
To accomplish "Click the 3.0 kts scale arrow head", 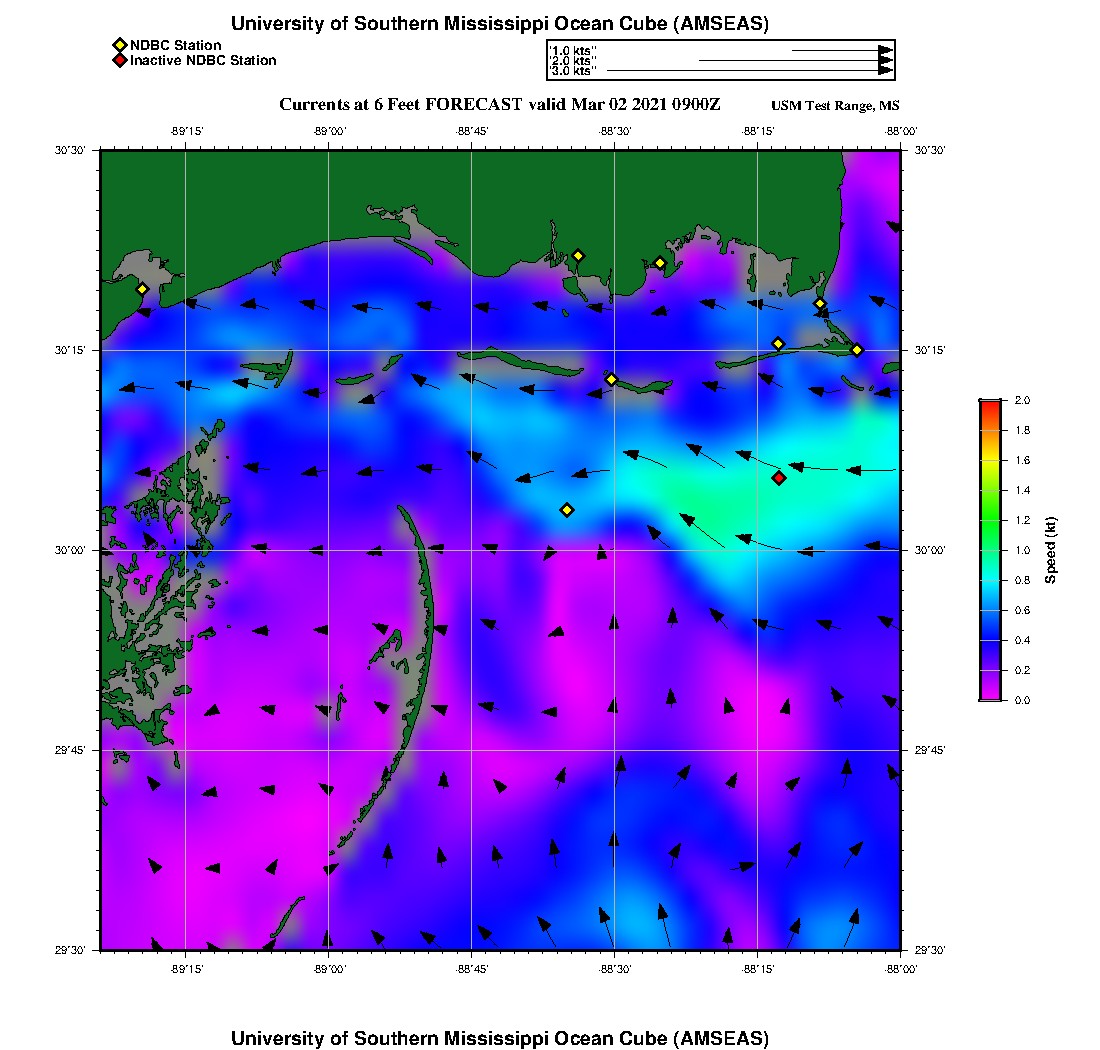I will pyautogui.click(x=885, y=71).
